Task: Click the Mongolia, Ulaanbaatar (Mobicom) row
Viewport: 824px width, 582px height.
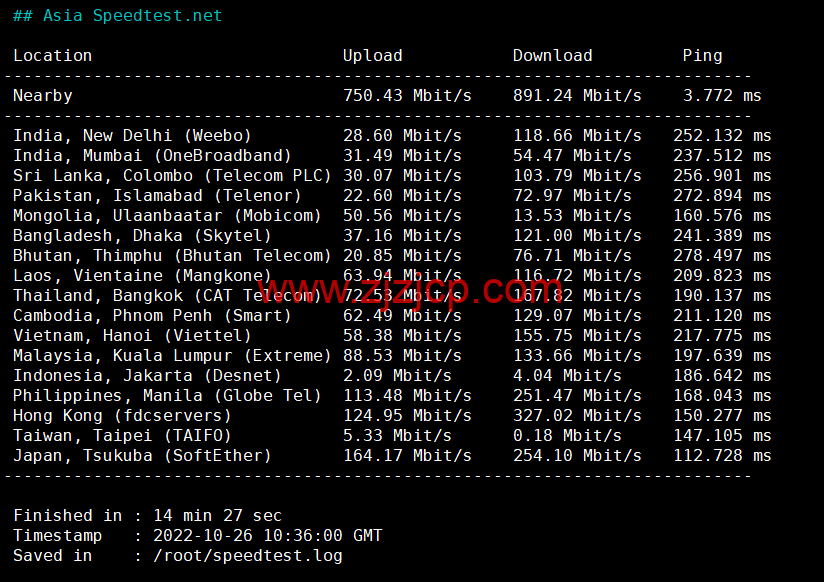Action: click(x=167, y=216)
